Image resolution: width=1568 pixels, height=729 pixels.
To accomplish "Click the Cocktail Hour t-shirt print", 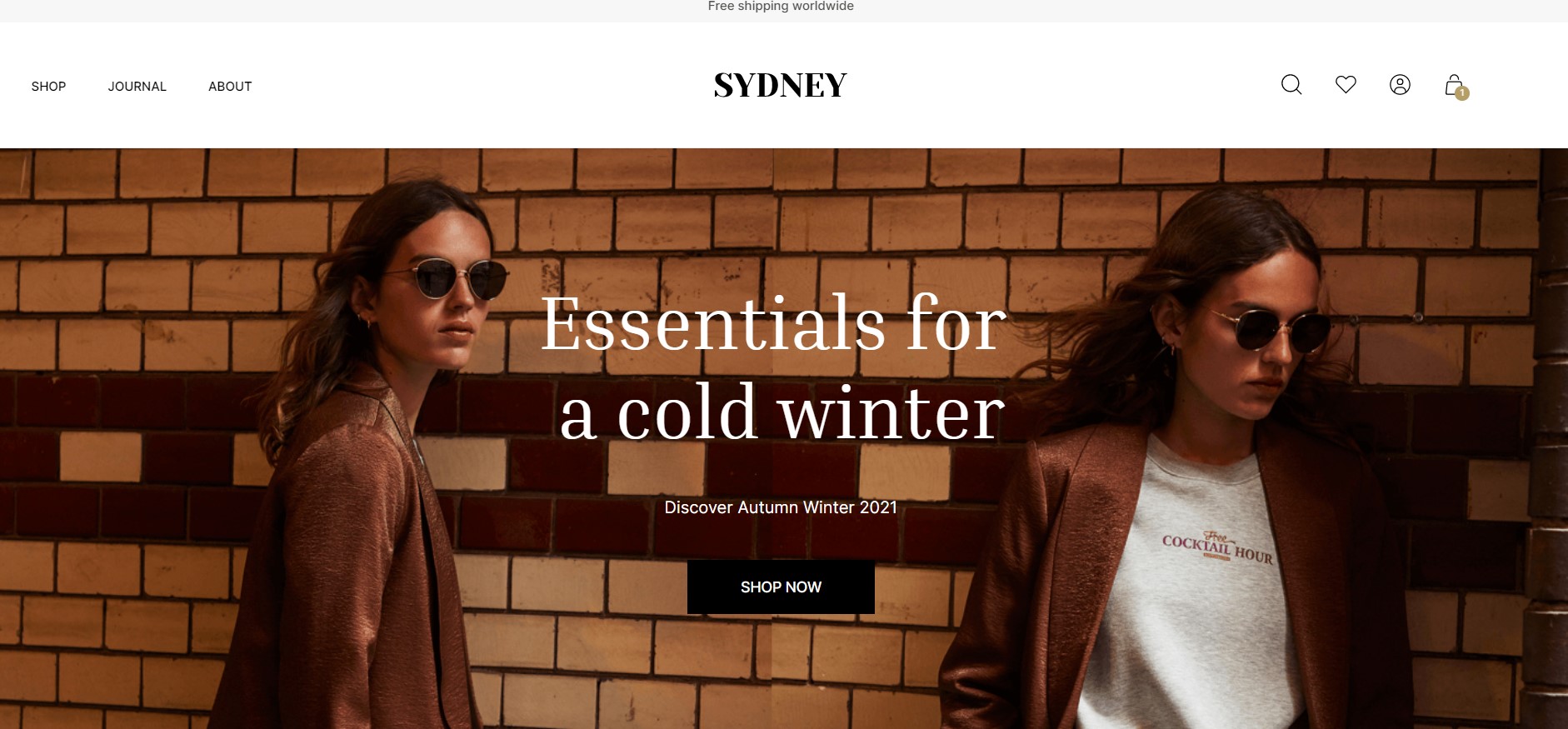I will point(1218,547).
